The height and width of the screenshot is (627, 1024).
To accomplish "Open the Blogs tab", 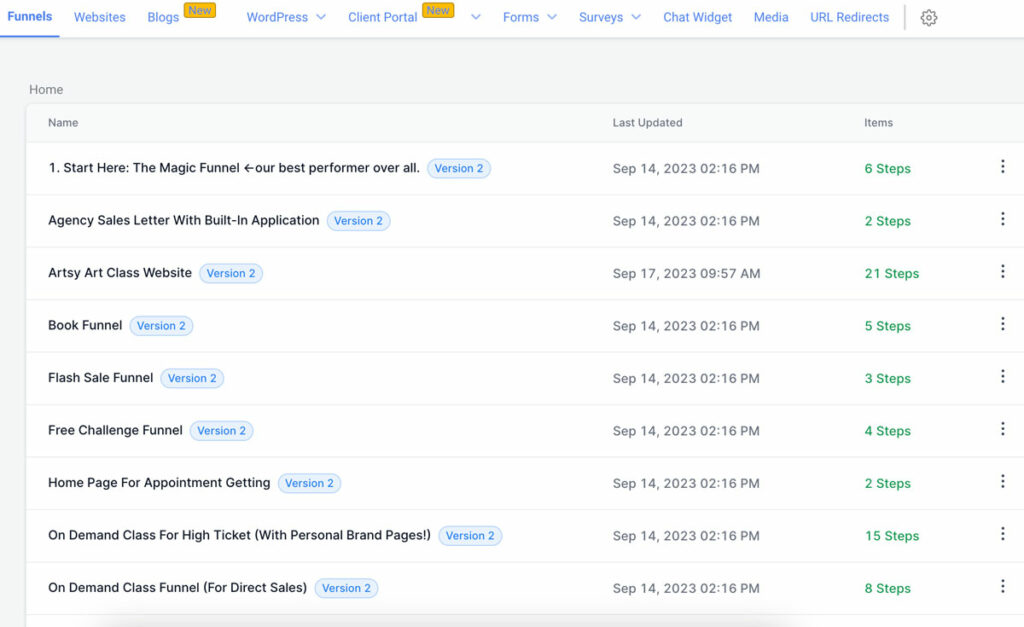I will 163,17.
